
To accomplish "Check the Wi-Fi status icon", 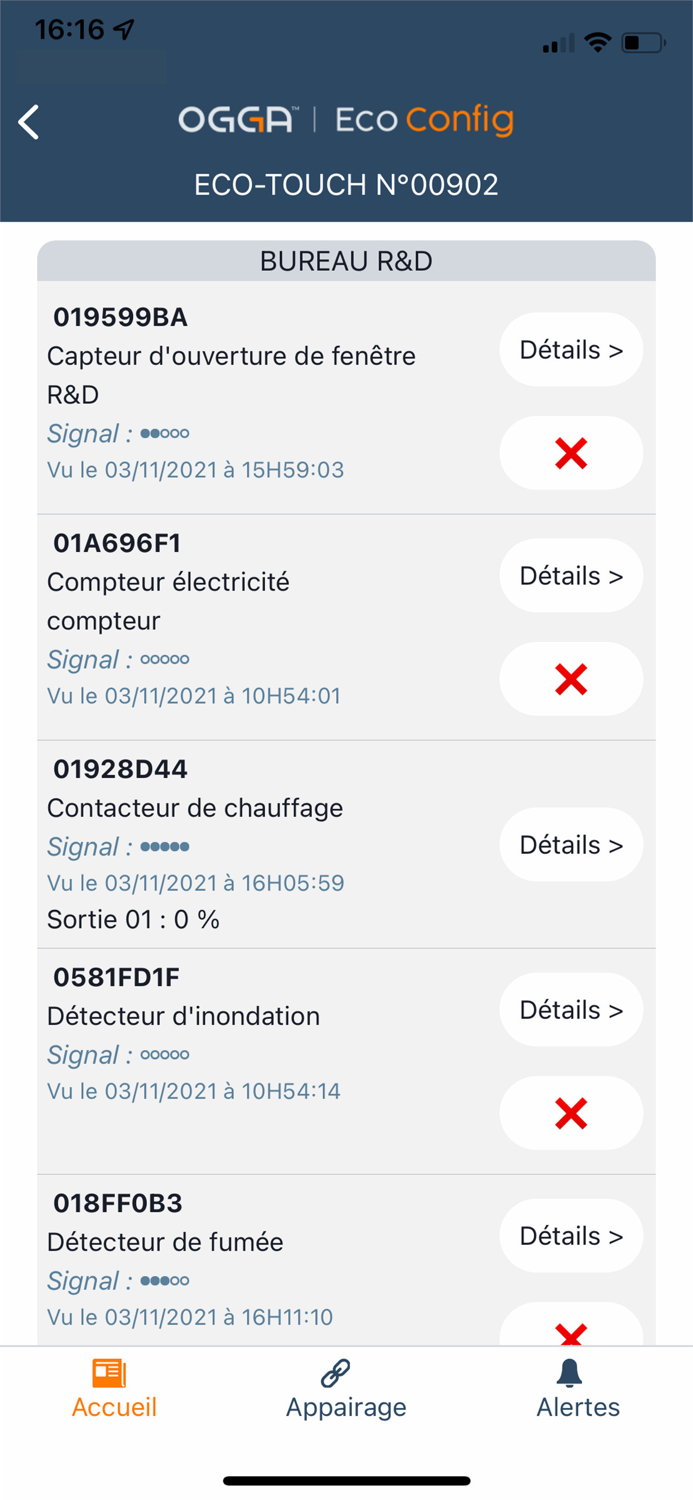I will (x=598, y=43).
